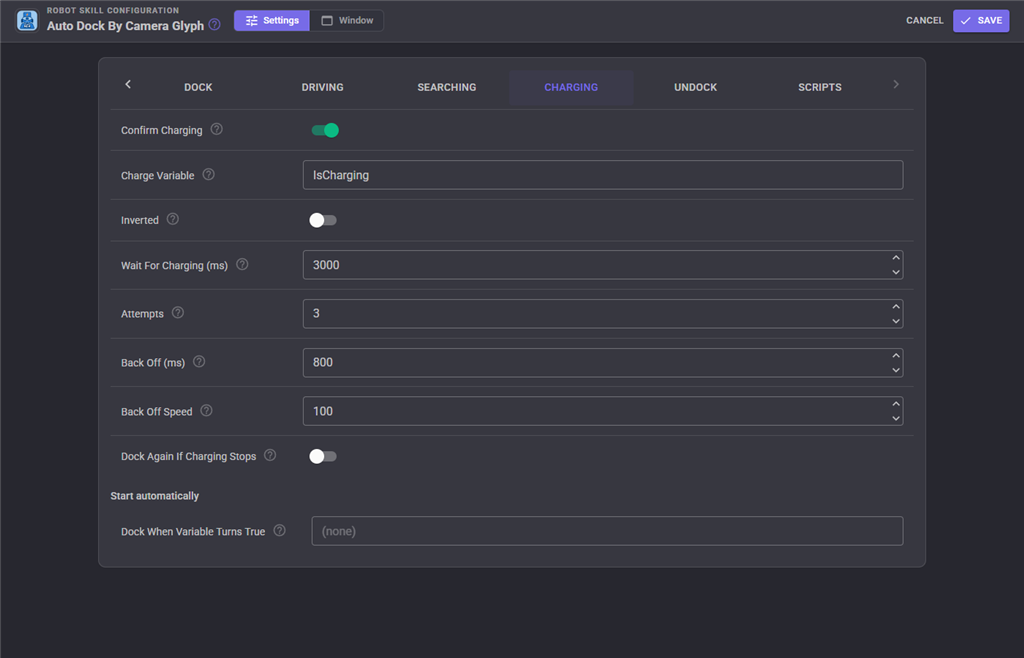
Task: Open help for Auto Dock By Camera Glyph title
Action: pos(214,25)
